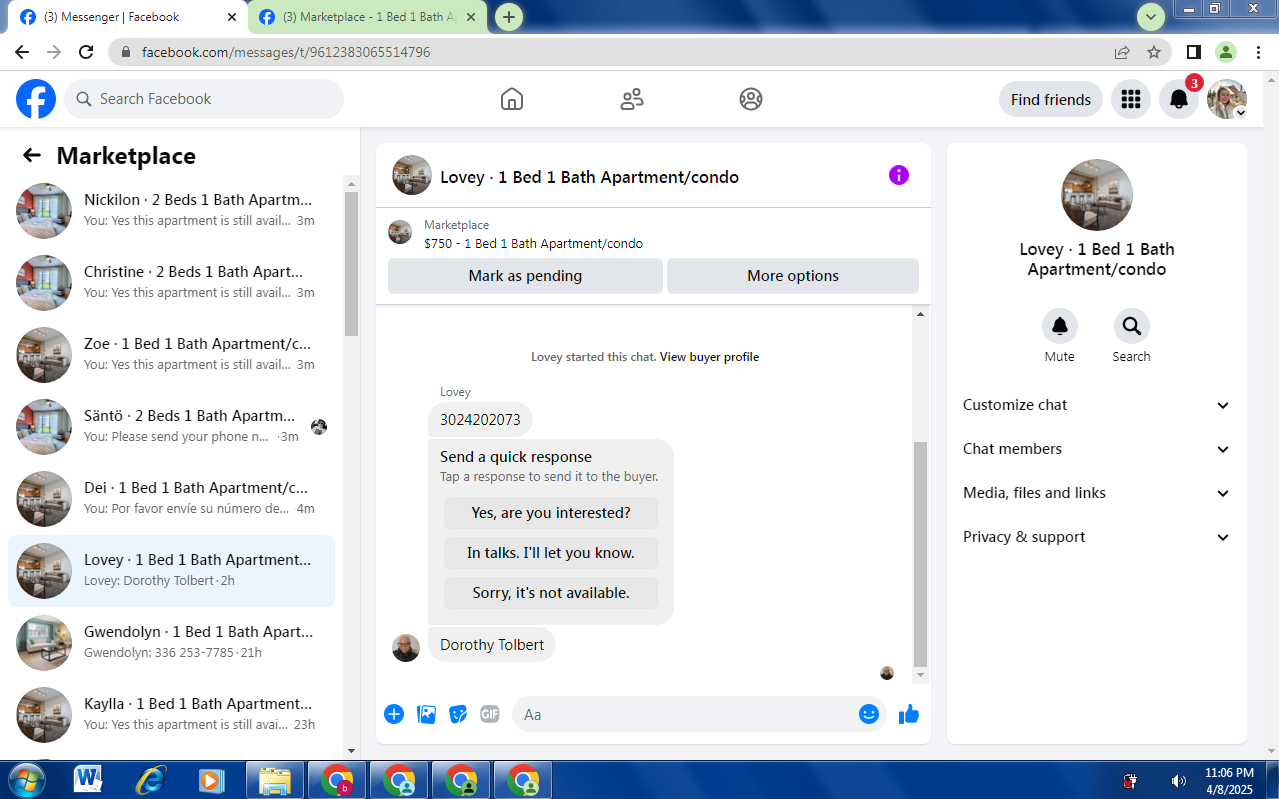The height and width of the screenshot is (799, 1279).
Task: Open the Home feed icon
Action: [512, 99]
